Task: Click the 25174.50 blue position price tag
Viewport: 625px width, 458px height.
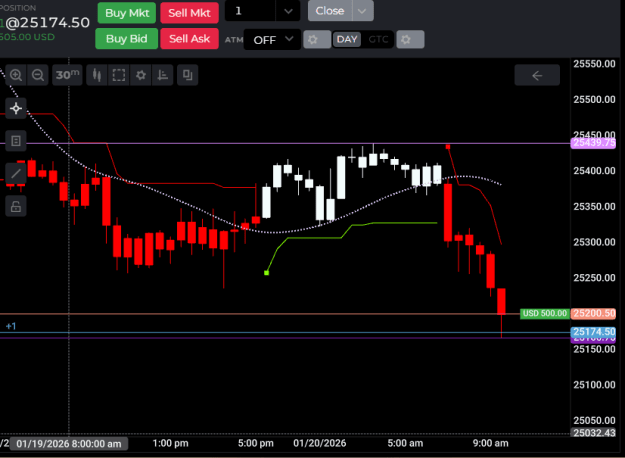Action: point(594,332)
